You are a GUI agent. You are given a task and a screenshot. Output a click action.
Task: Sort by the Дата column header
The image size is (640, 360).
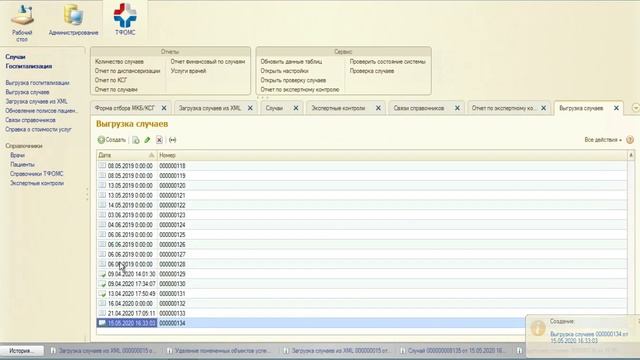(127, 155)
